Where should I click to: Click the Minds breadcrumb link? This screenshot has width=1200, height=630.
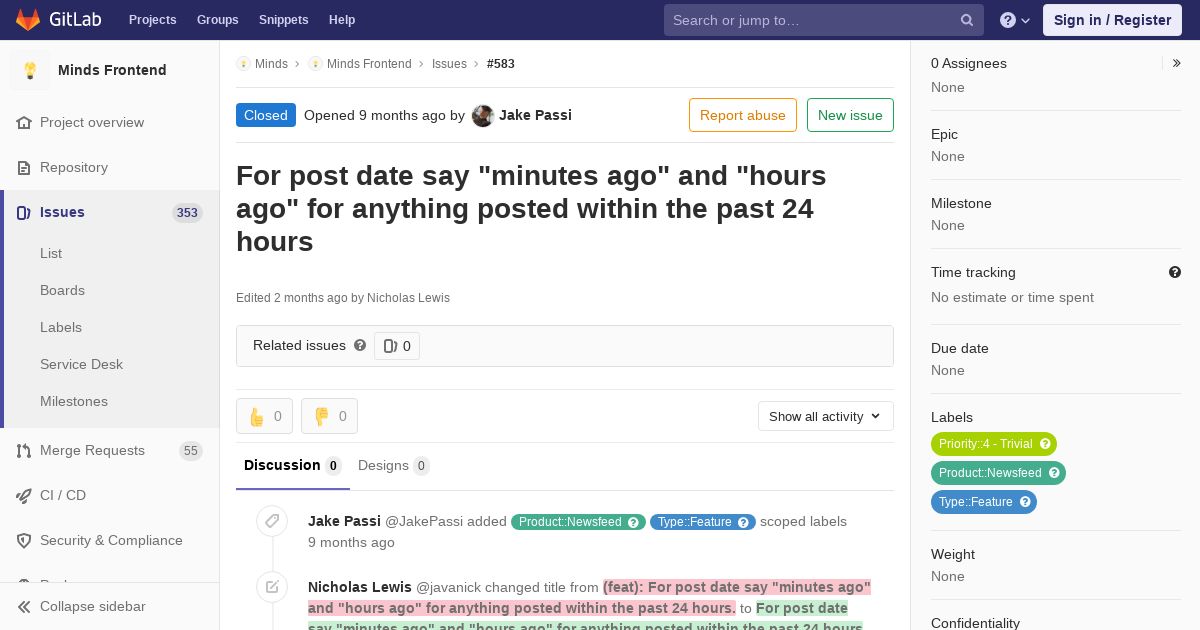click(x=271, y=63)
